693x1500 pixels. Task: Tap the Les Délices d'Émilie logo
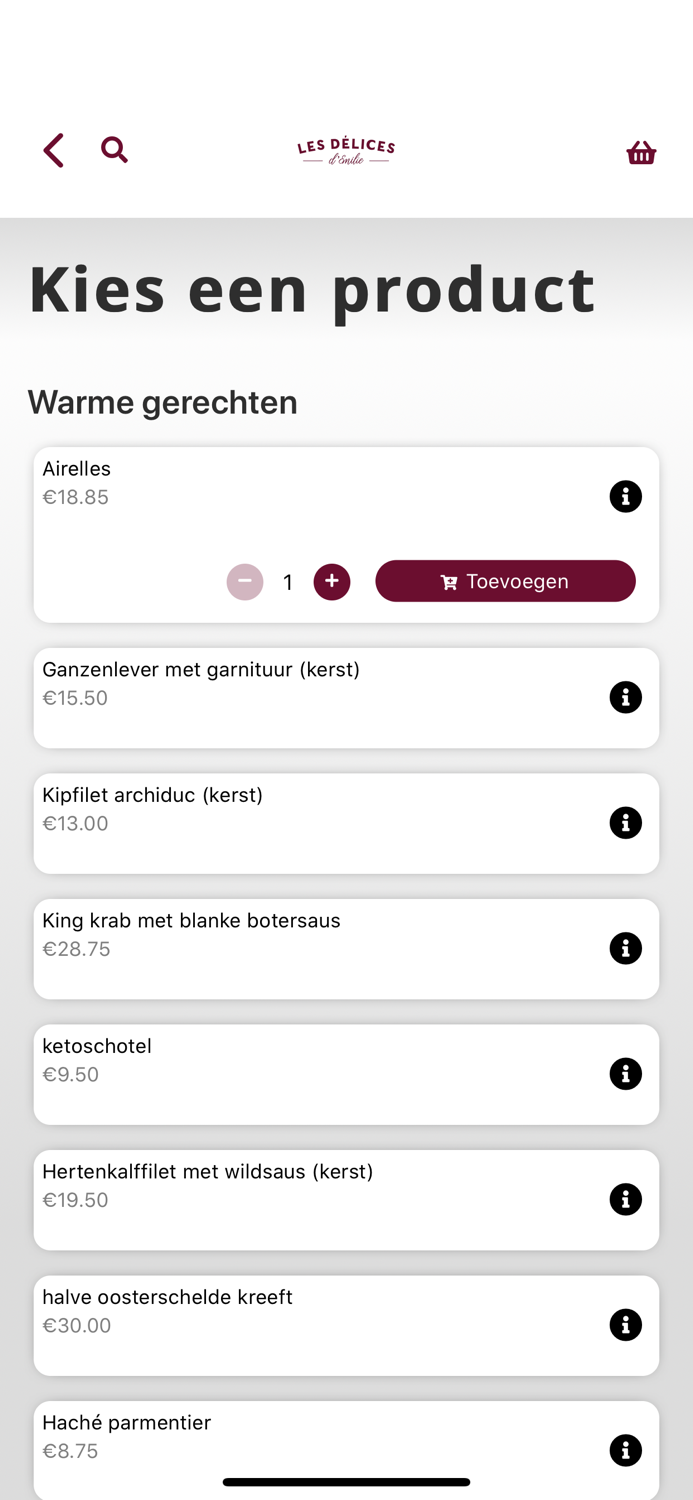click(x=346, y=151)
